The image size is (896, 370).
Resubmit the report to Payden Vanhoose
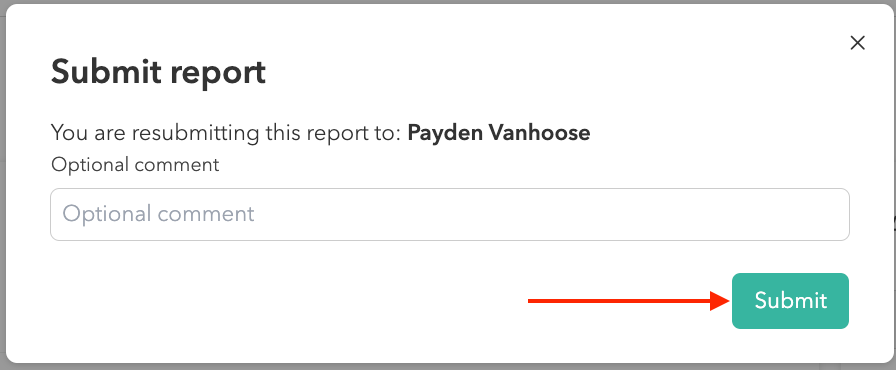point(790,301)
